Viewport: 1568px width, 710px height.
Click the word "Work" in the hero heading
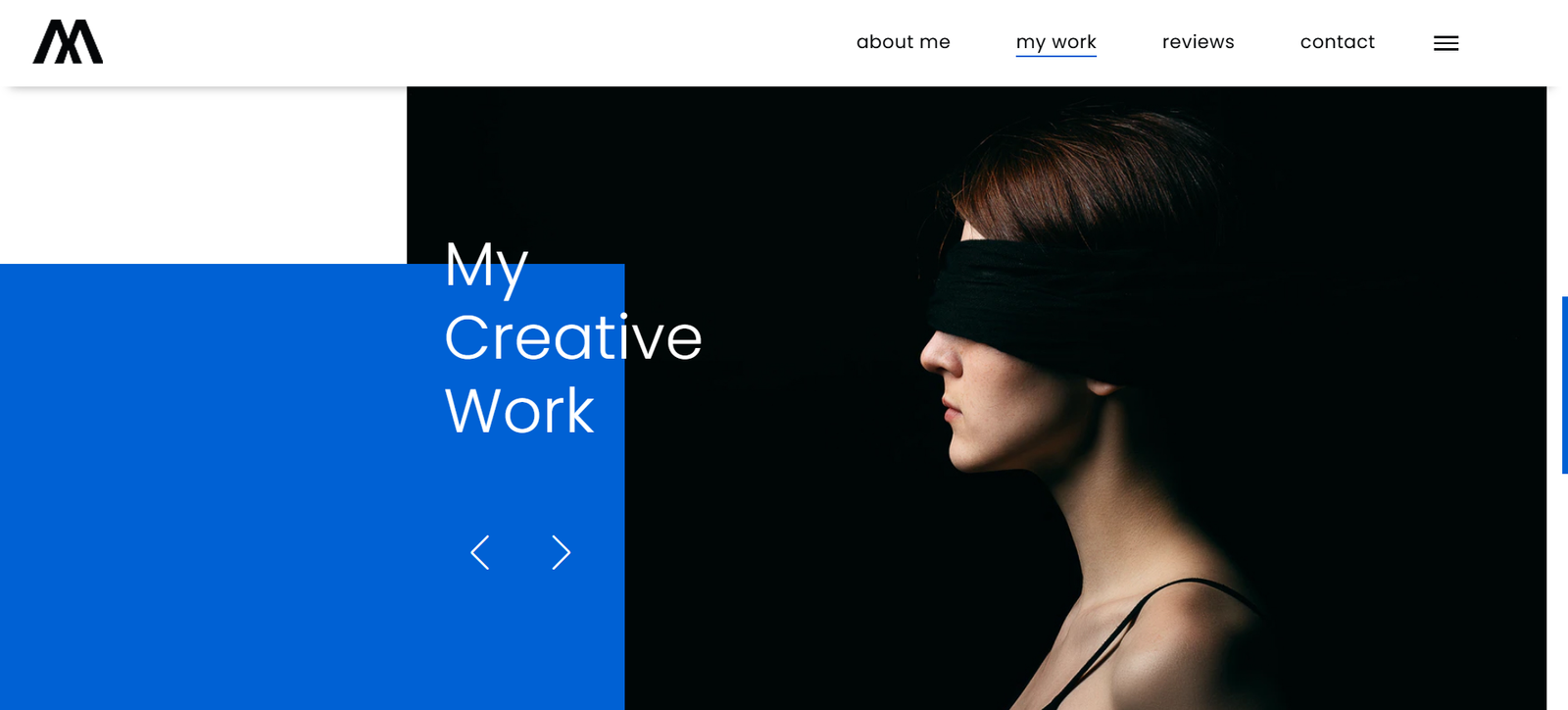(518, 411)
